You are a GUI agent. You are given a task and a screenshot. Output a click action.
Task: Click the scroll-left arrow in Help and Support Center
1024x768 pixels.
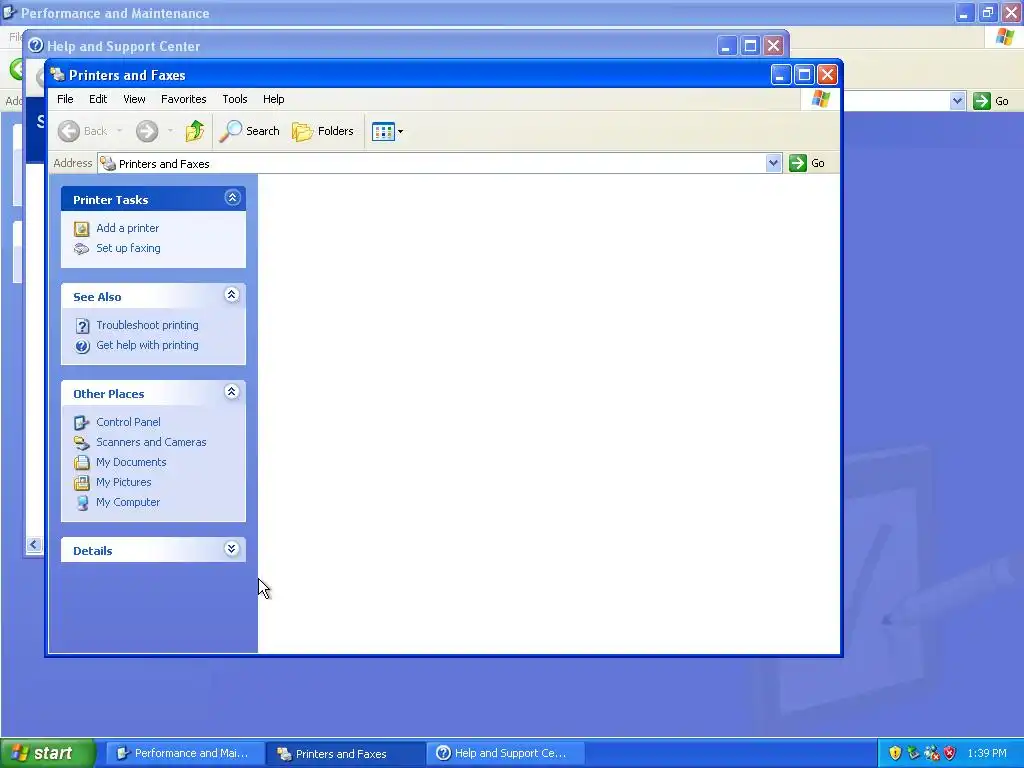point(34,545)
